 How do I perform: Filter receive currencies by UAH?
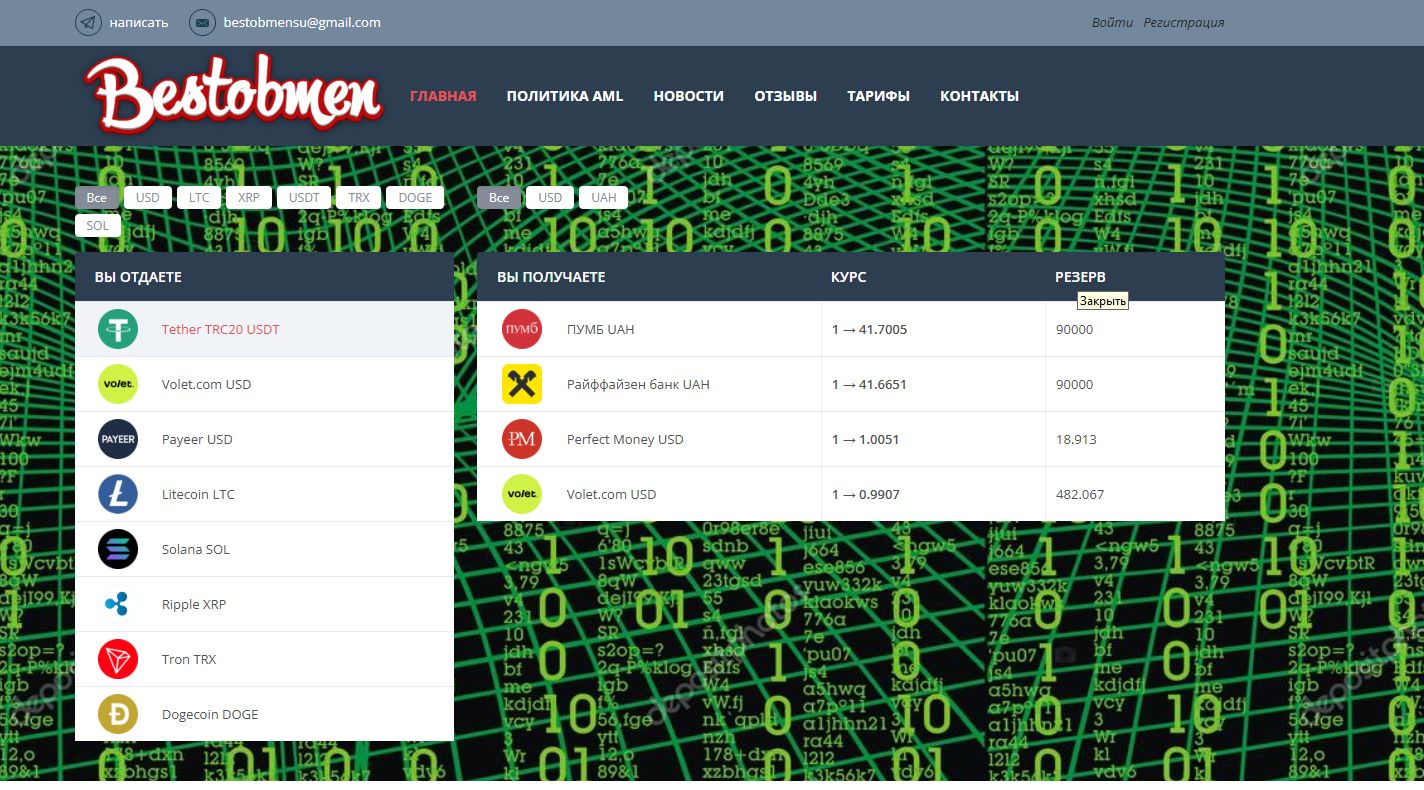point(604,197)
